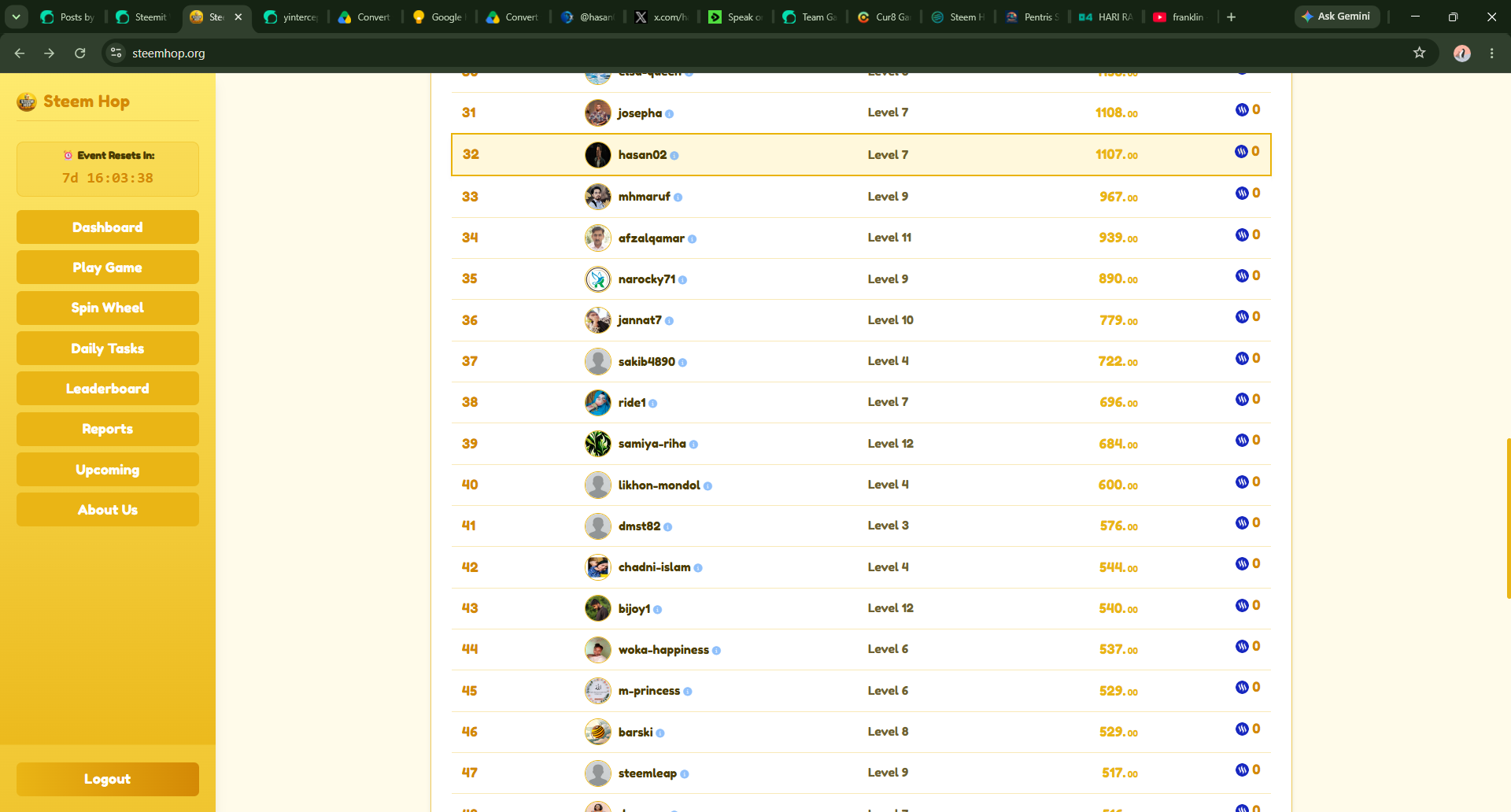
Task: Select the event reset countdown timer
Action: 108,179
